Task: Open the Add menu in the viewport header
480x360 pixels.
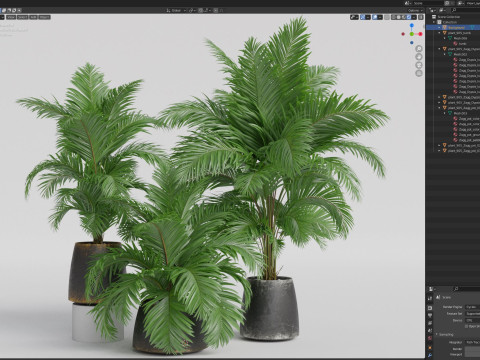Action: [33, 17]
